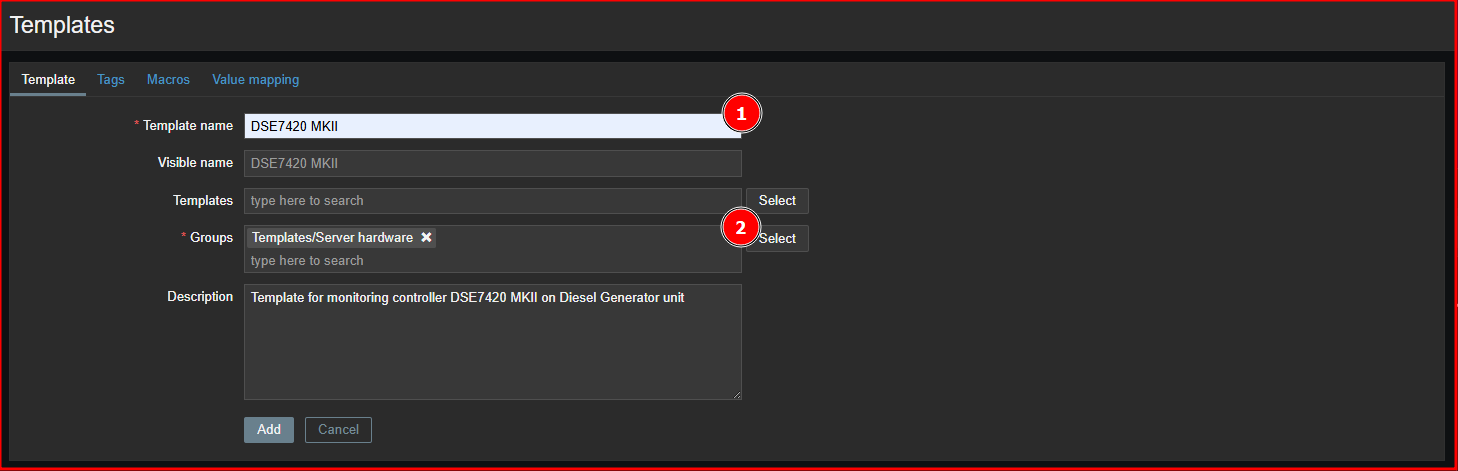Click the Description resize handle corner
Screen dimensions: 1458x471
[x=736, y=394]
